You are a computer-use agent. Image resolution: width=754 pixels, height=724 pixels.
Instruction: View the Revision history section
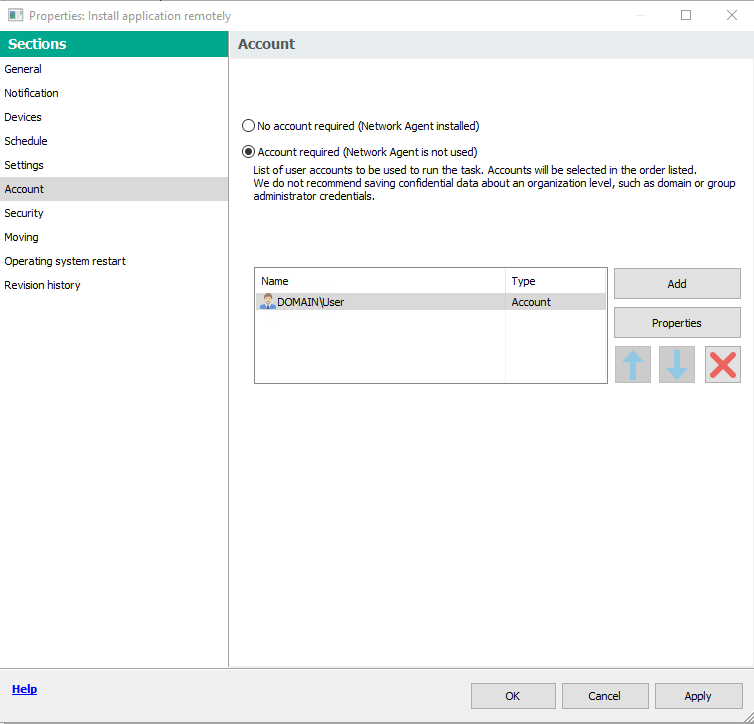[x=114, y=285]
